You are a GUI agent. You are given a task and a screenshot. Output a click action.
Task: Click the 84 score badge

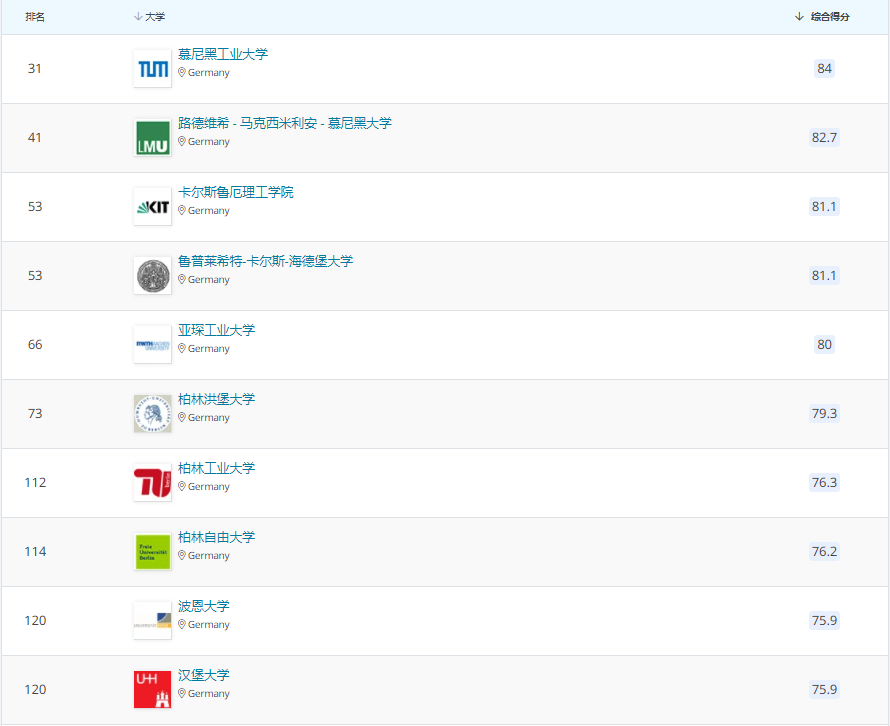[x=824, y=69]
